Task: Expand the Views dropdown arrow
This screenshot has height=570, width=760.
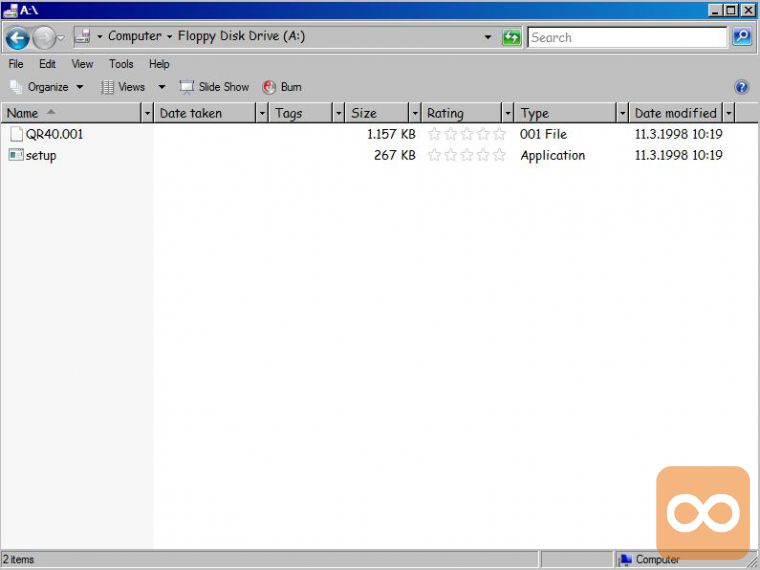Action: 162,87
